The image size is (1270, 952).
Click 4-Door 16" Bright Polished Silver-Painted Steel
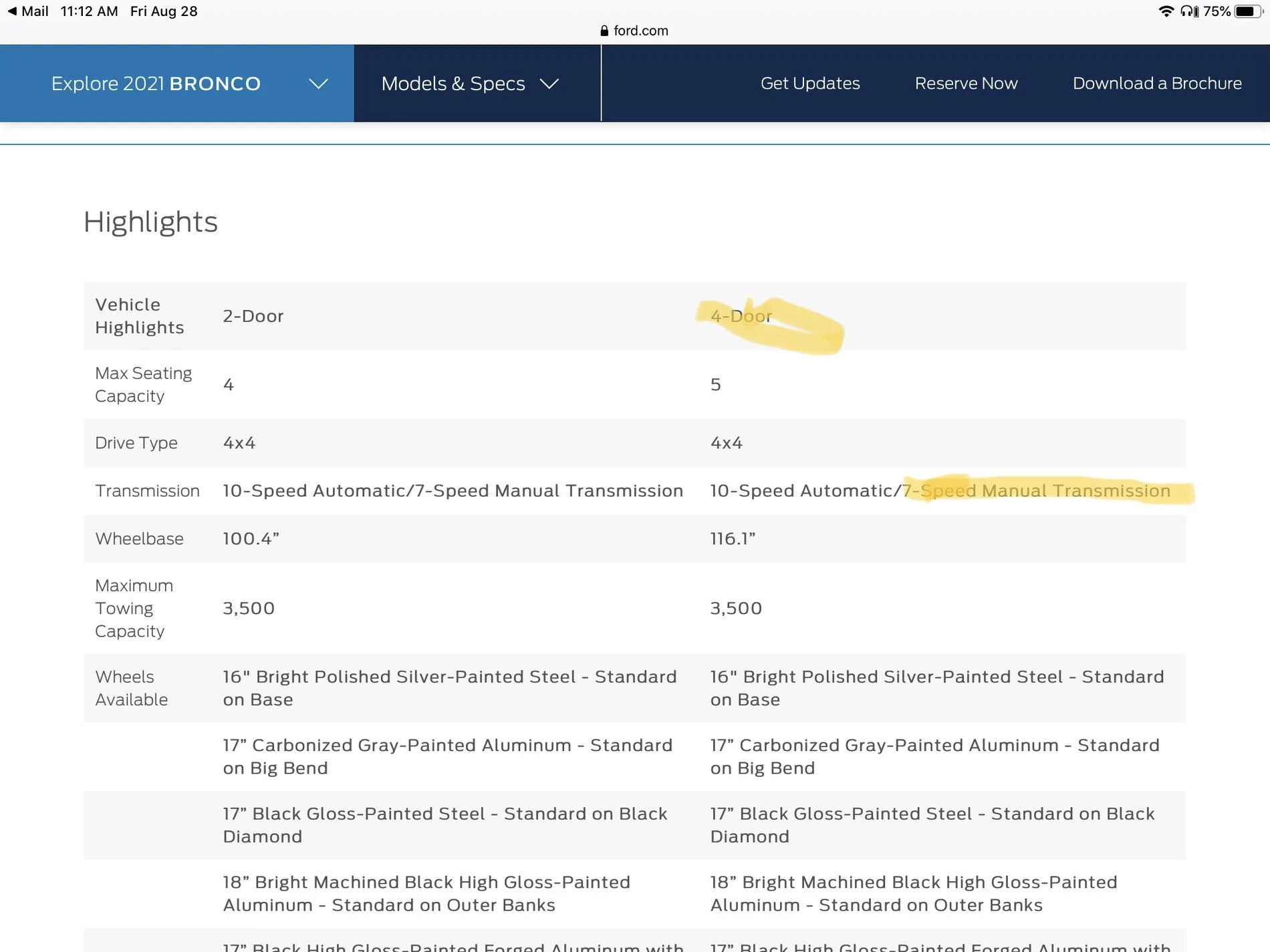[x=937, y=688]
